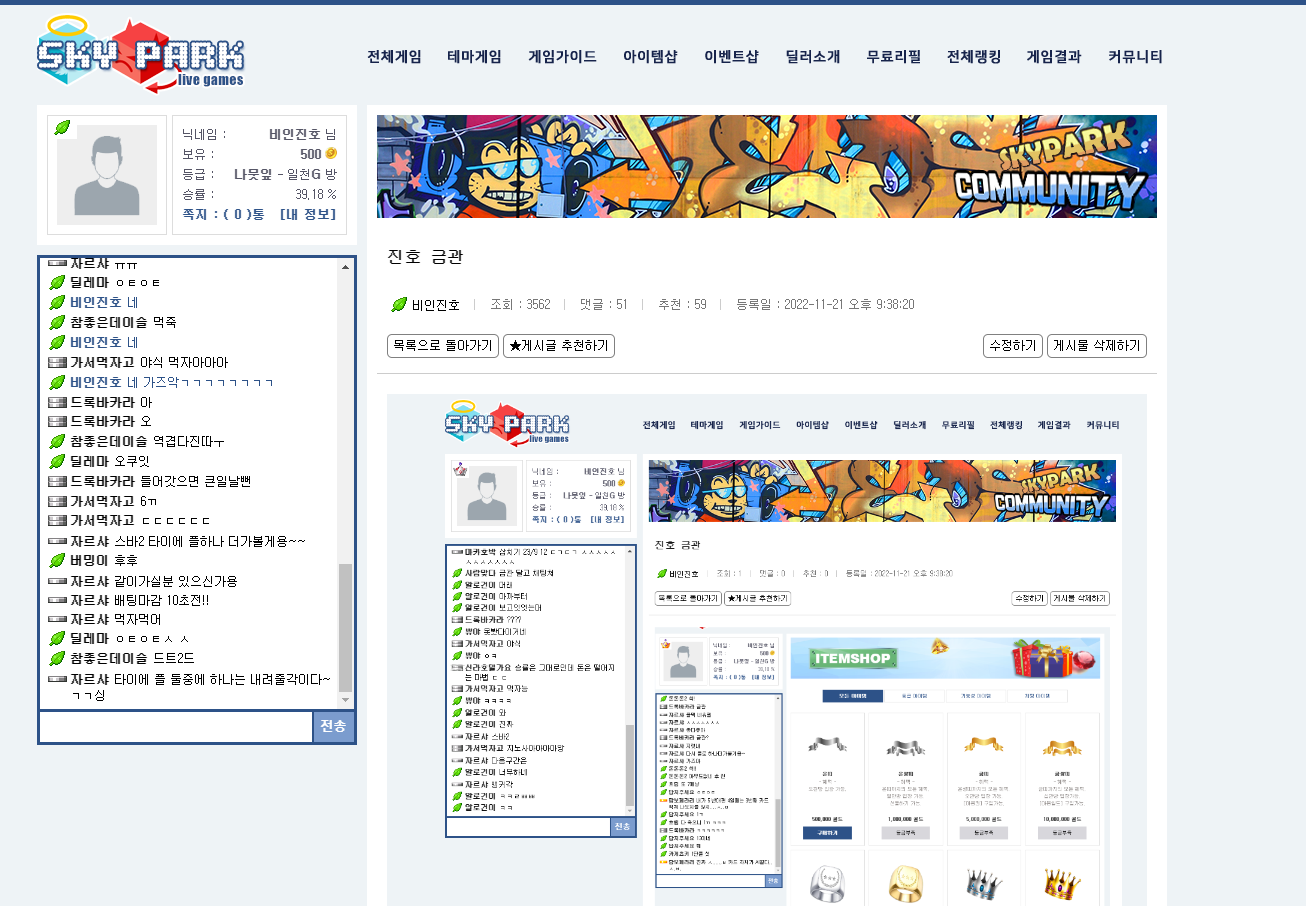Screen dimensions: 1306x906
Task: Click the win rate 39,18 % value
Action: pos(316,194)
